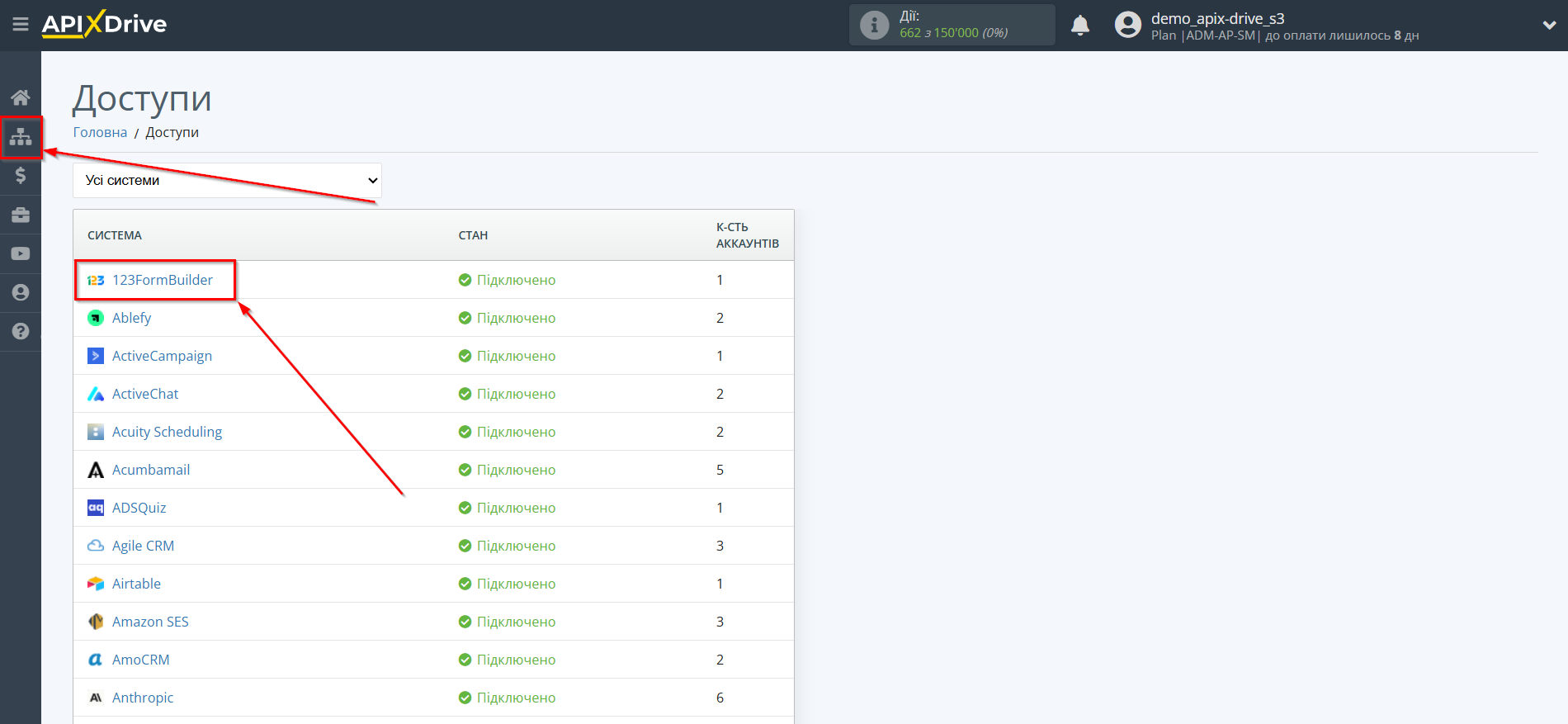
Task: Click the 'СТАН' column header
Action: (473, 235)
